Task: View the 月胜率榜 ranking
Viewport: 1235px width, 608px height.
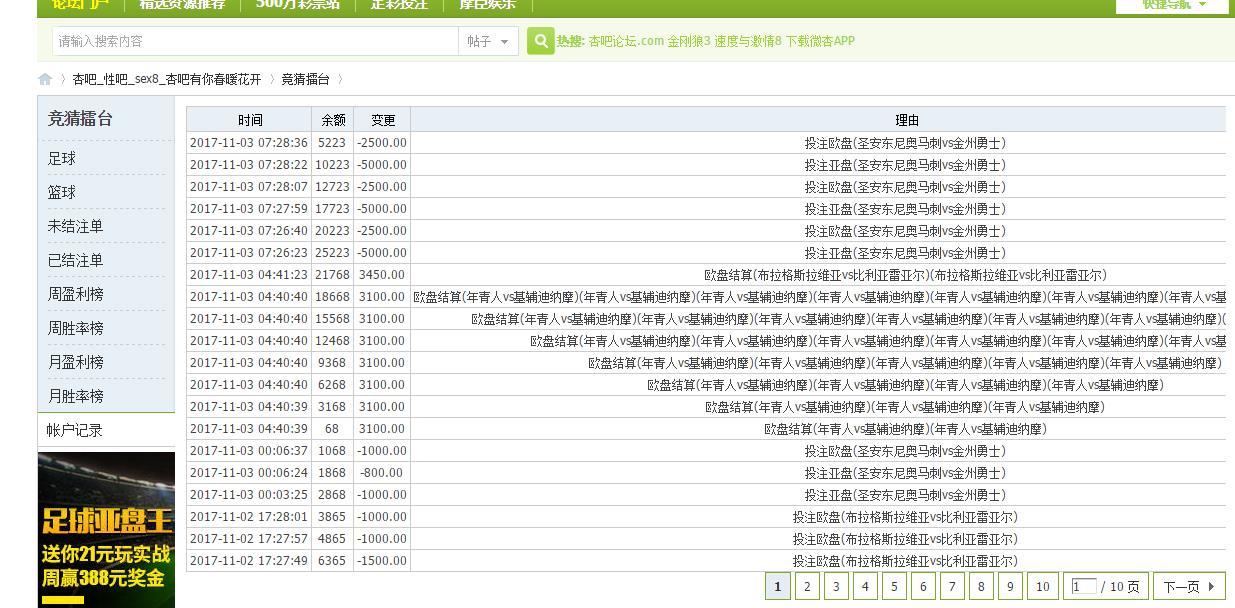Action: [x=75, y=396]
